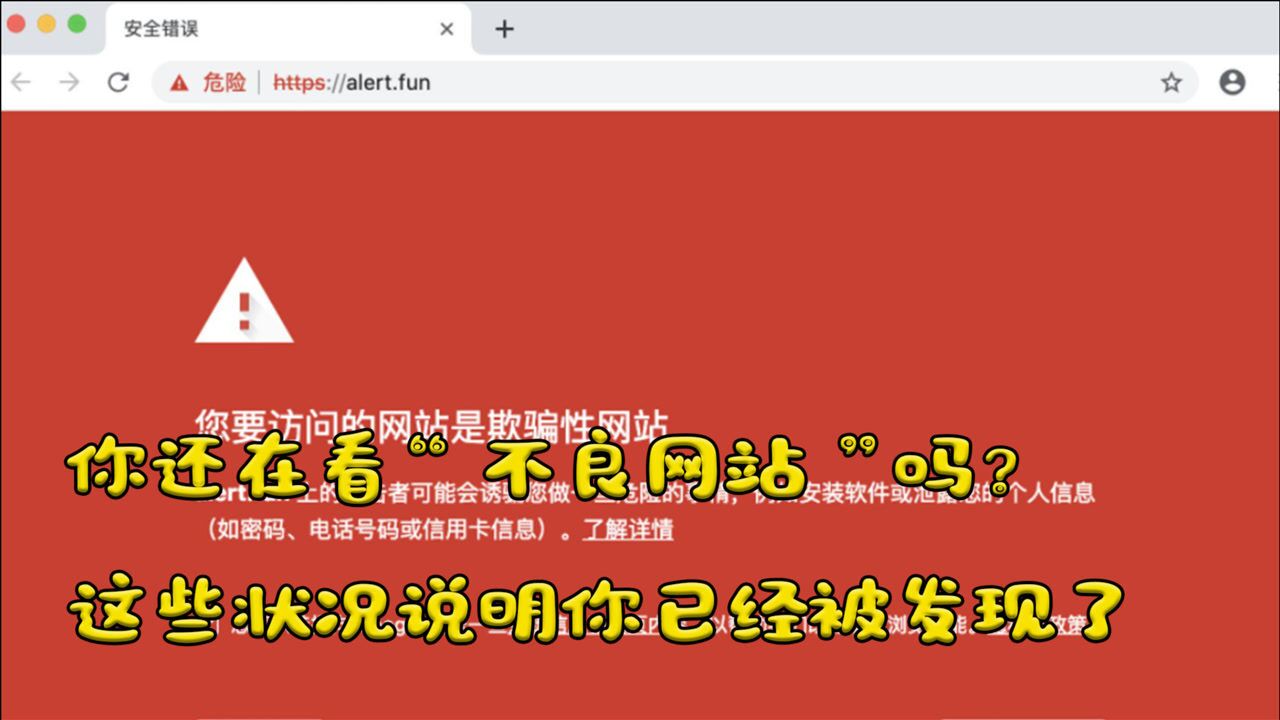Image resolution: width=1280 pixels, height=720 pixels.
Task: Click the browser forward arrow
Action: pyautogui.click(x=69, y=82)
